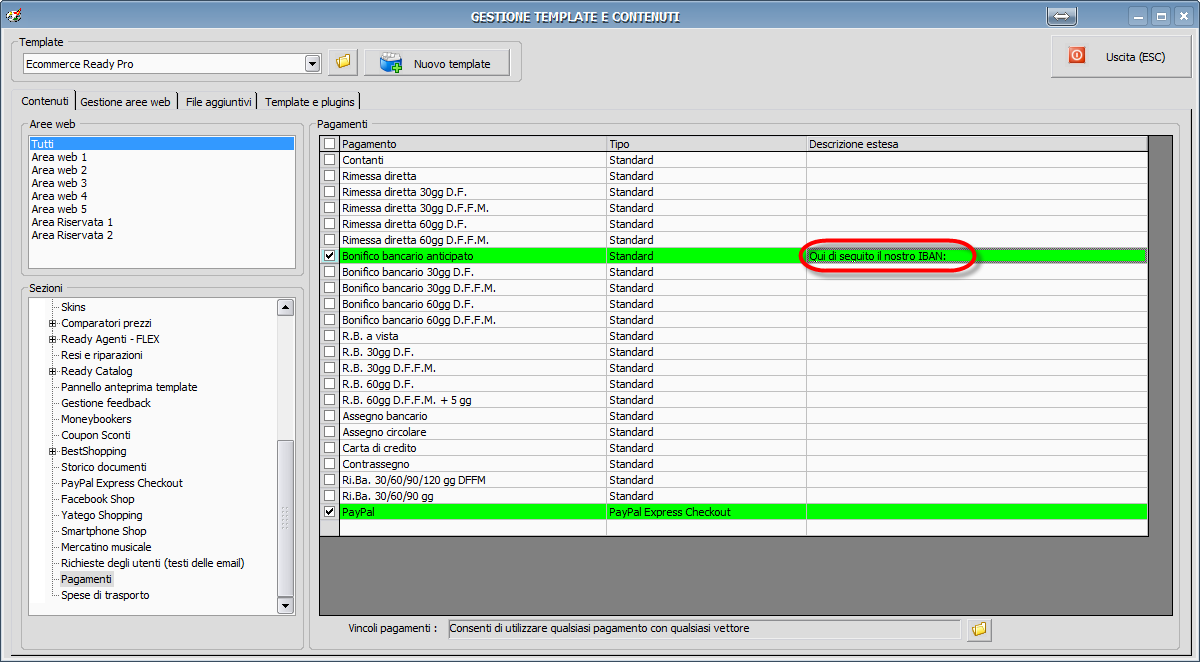Select the Yatego Shopping section
This screenshot has width=1200, height=662.
coord(102,515)
